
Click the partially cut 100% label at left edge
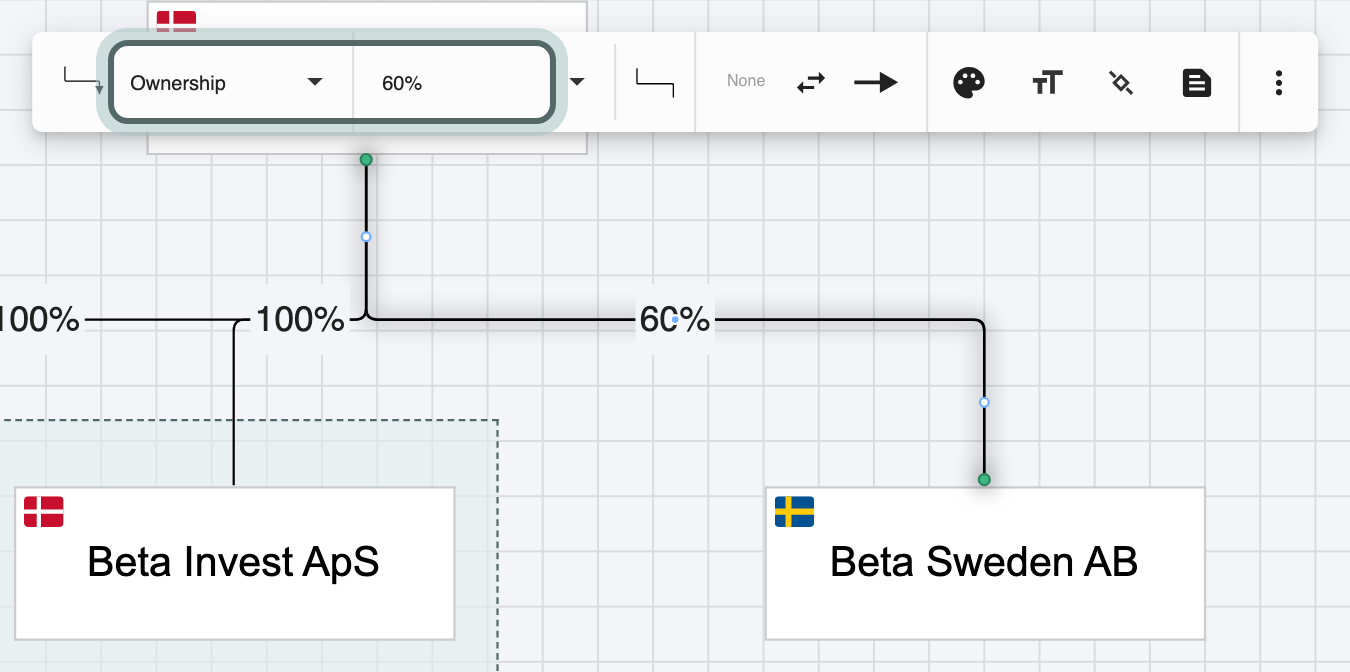[39, 320]
